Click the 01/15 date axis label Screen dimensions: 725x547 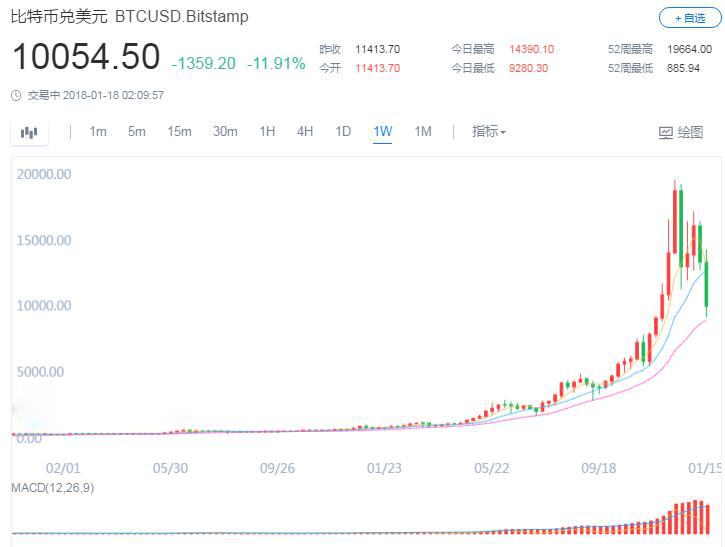703,467
